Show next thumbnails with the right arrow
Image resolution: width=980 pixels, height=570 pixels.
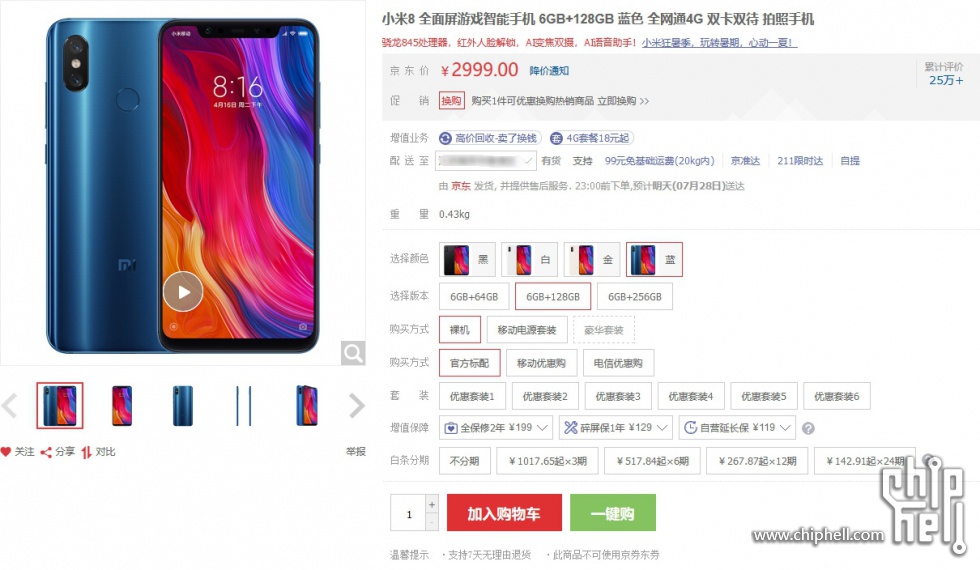click(x=356, y=406)
